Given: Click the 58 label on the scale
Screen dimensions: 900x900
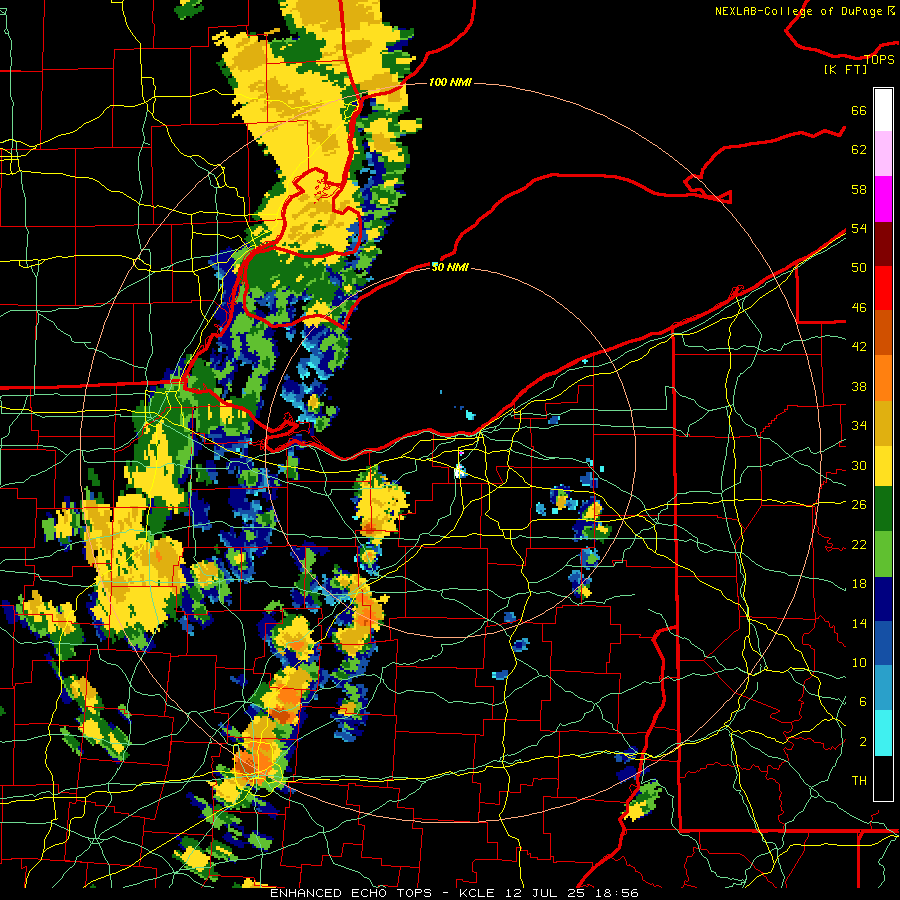Looking at the screenshot, I should point(859,189).
